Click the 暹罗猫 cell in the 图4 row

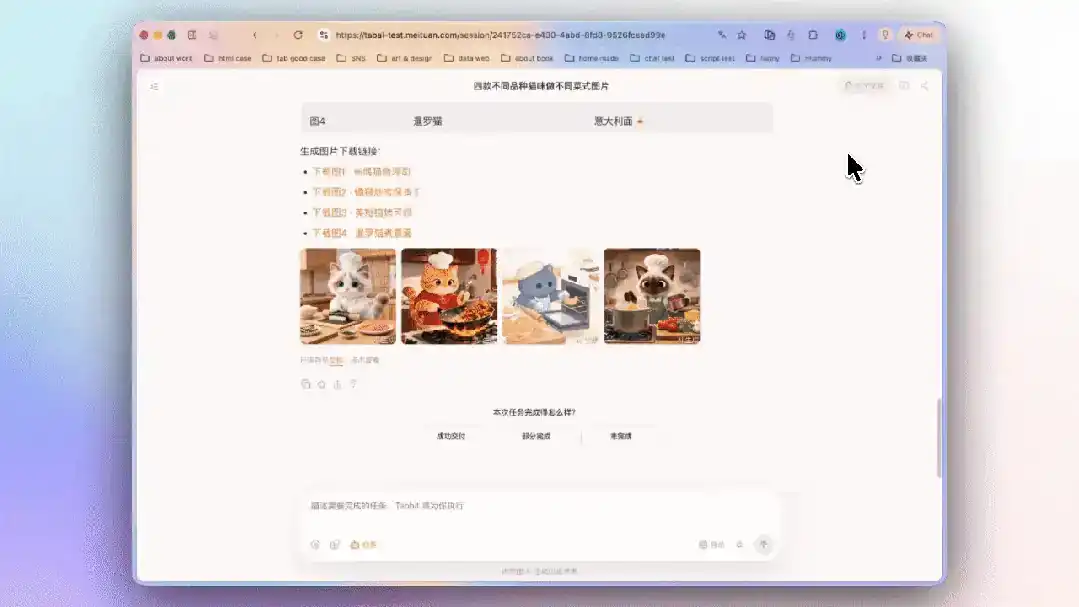427,121
